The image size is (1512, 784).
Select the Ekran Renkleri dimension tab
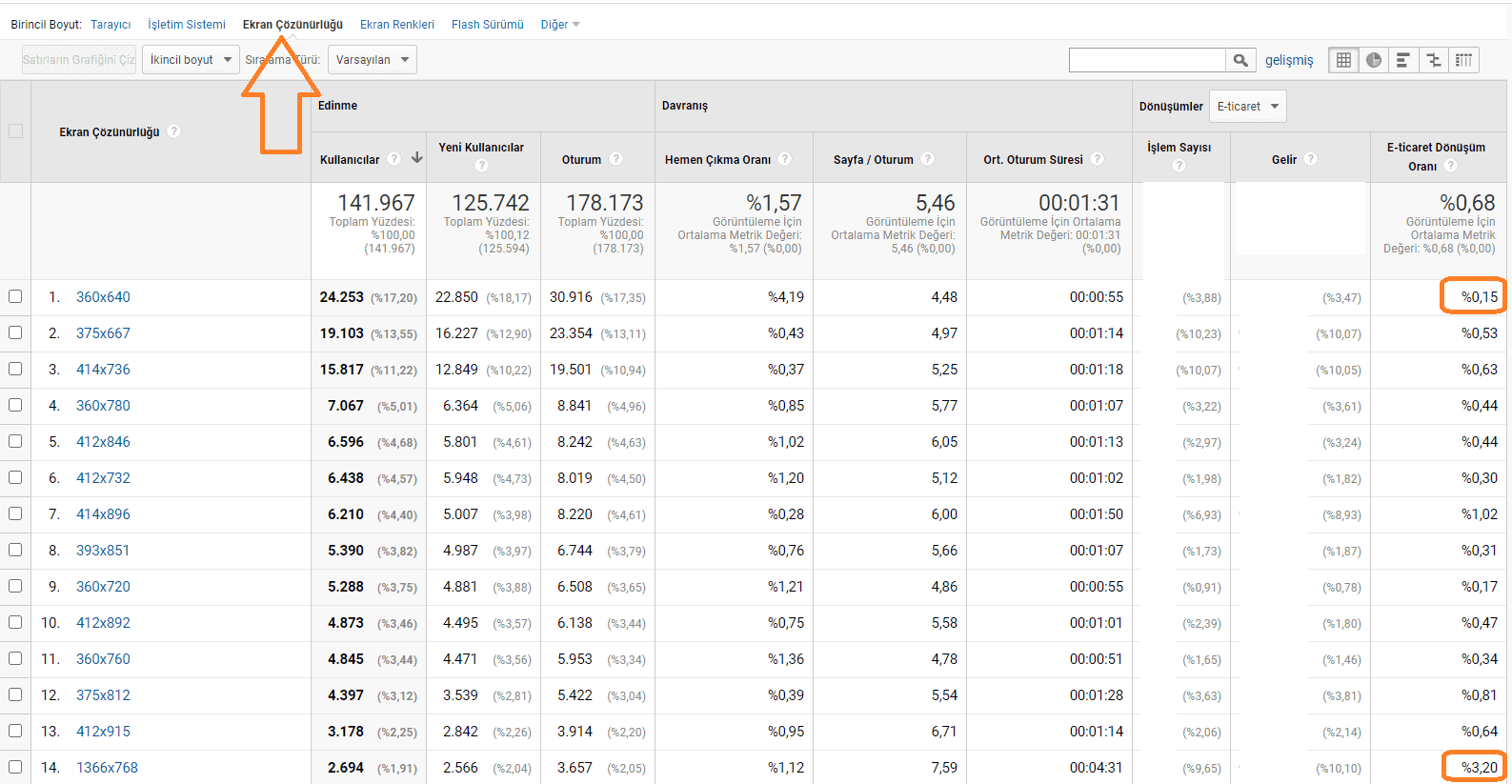[x=396, y=25]
